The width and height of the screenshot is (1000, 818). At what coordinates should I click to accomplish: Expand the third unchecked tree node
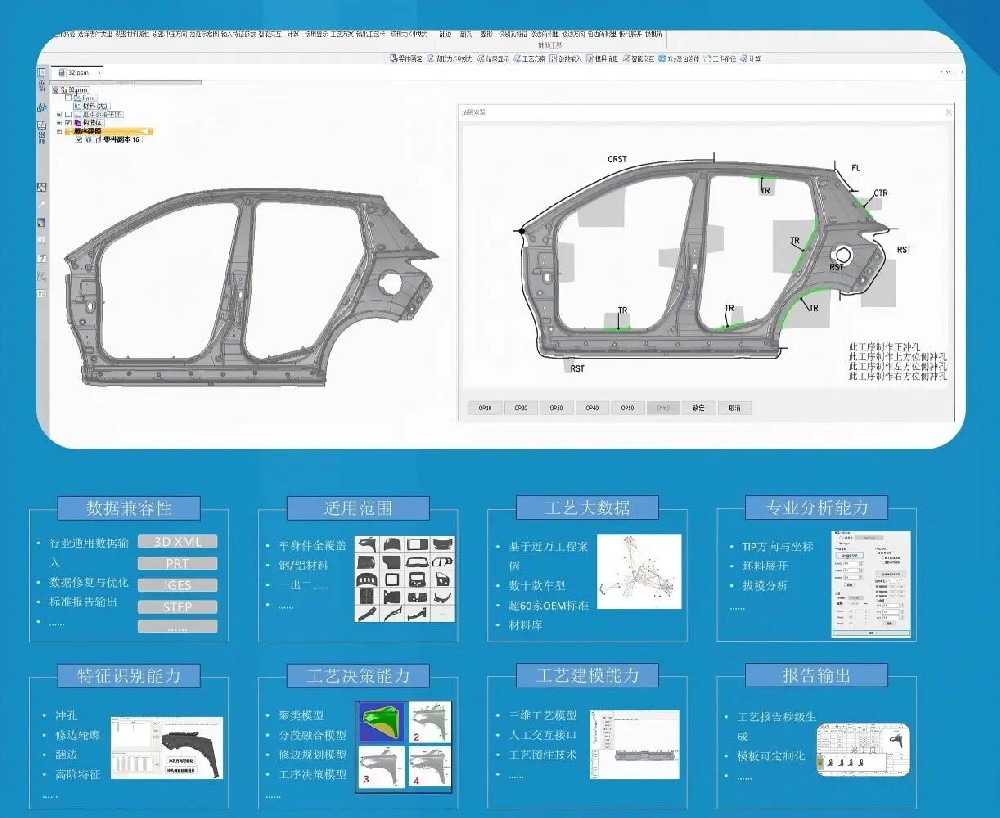[x=60, y=115]
